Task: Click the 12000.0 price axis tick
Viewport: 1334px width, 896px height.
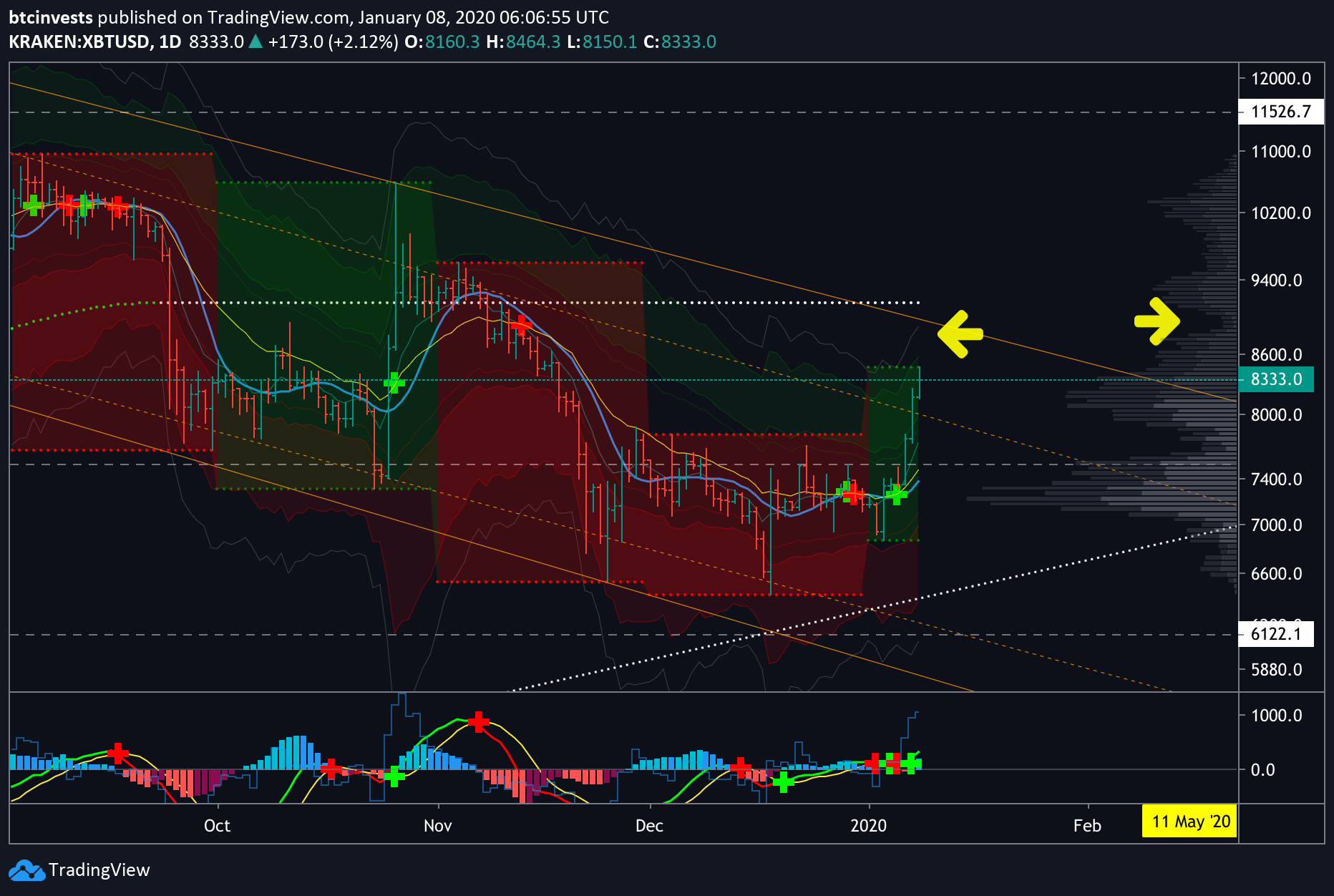Action: [1281, 79]
